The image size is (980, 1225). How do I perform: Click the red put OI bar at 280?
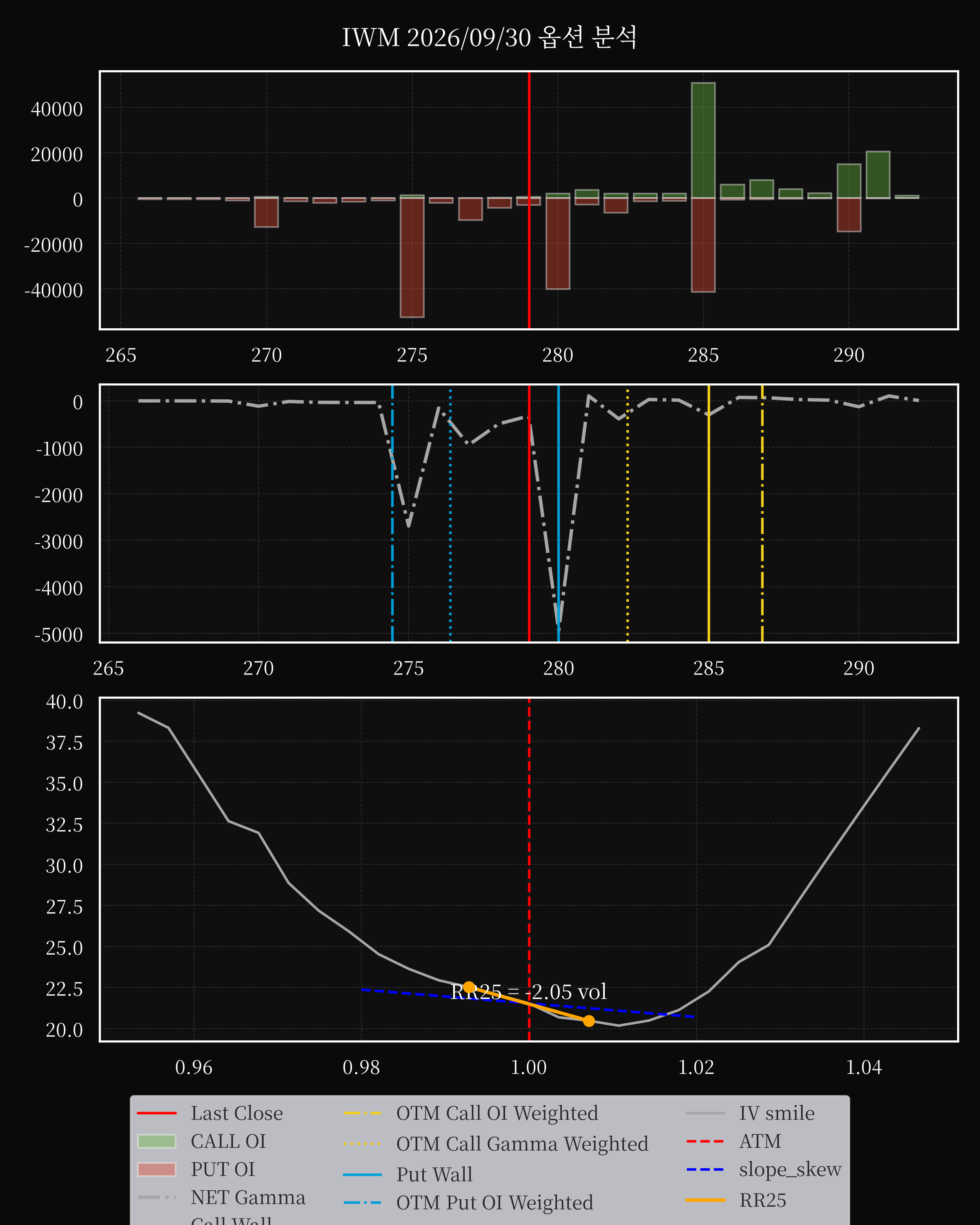[x=558, y=244]
